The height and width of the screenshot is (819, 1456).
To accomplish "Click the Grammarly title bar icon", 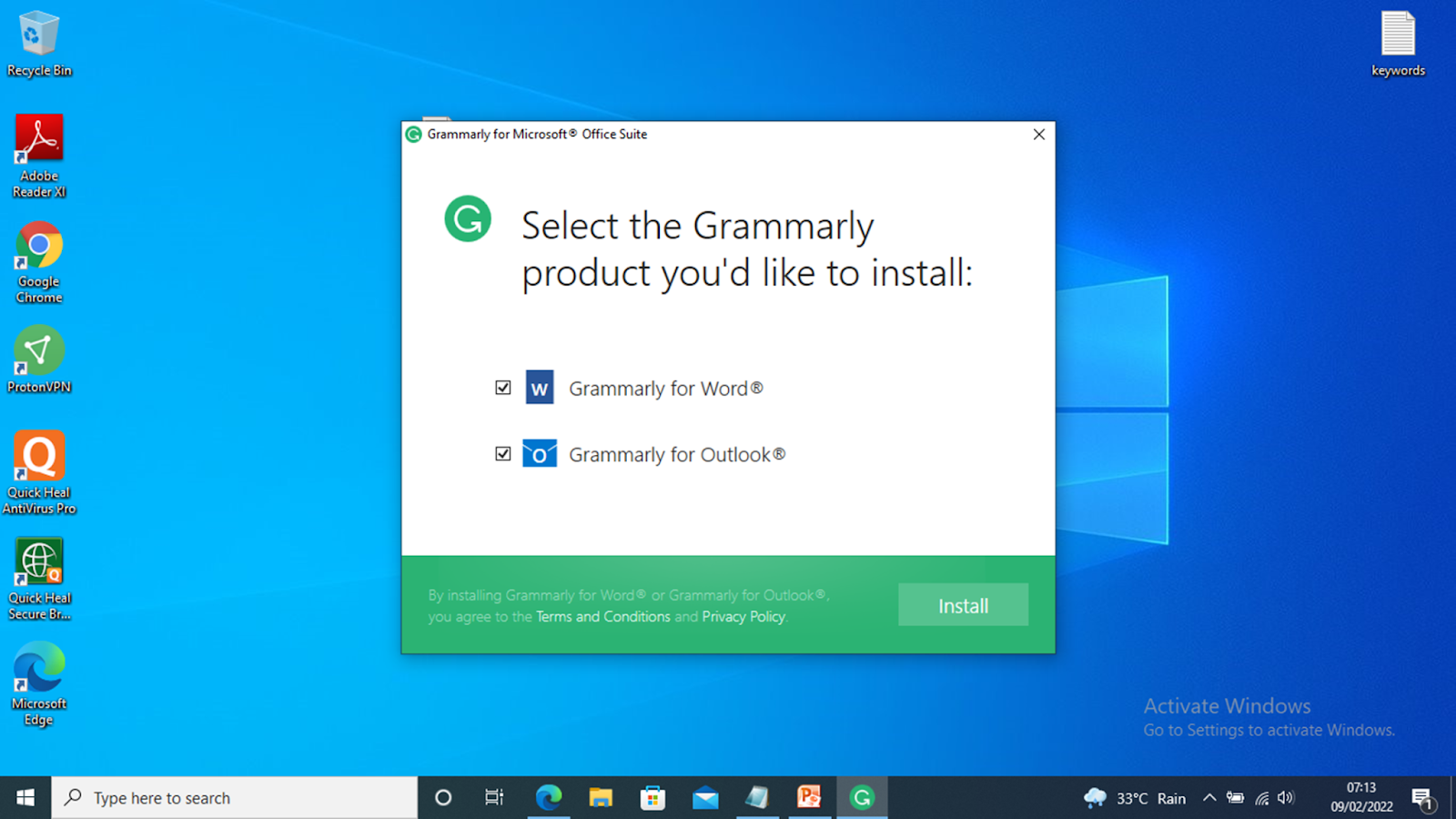I will tap(413, 135).
